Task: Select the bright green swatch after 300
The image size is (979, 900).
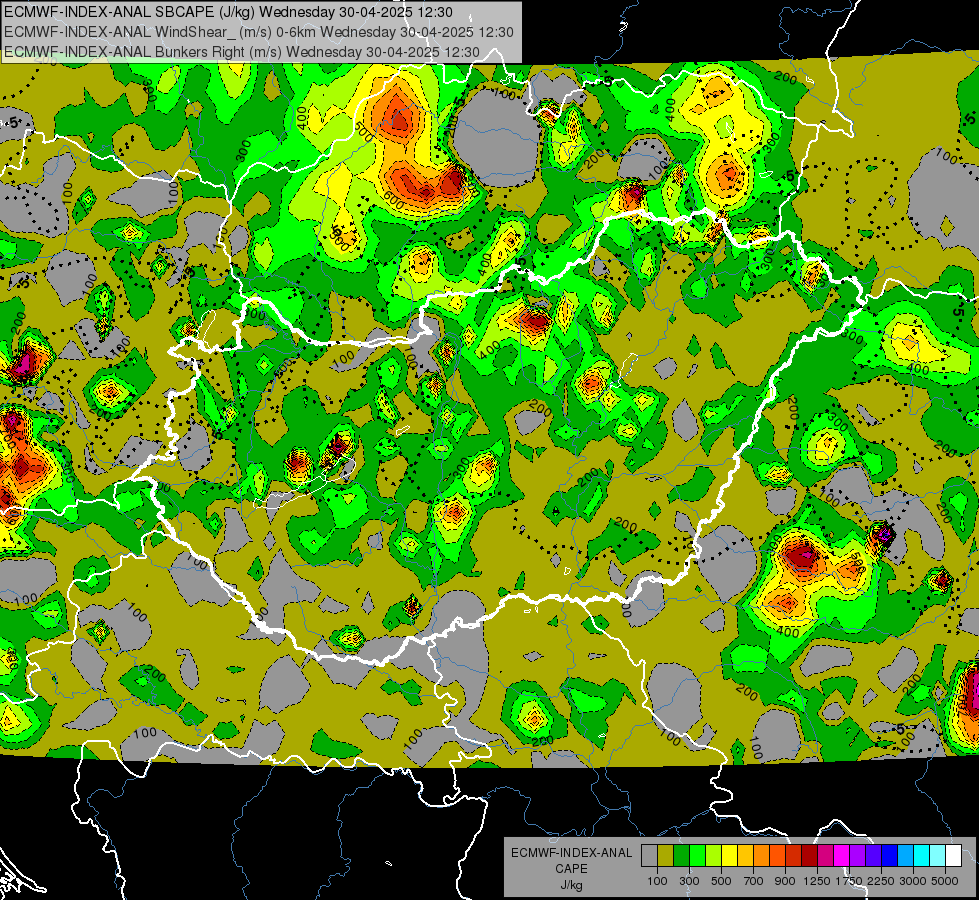Action: coord(697,856)
